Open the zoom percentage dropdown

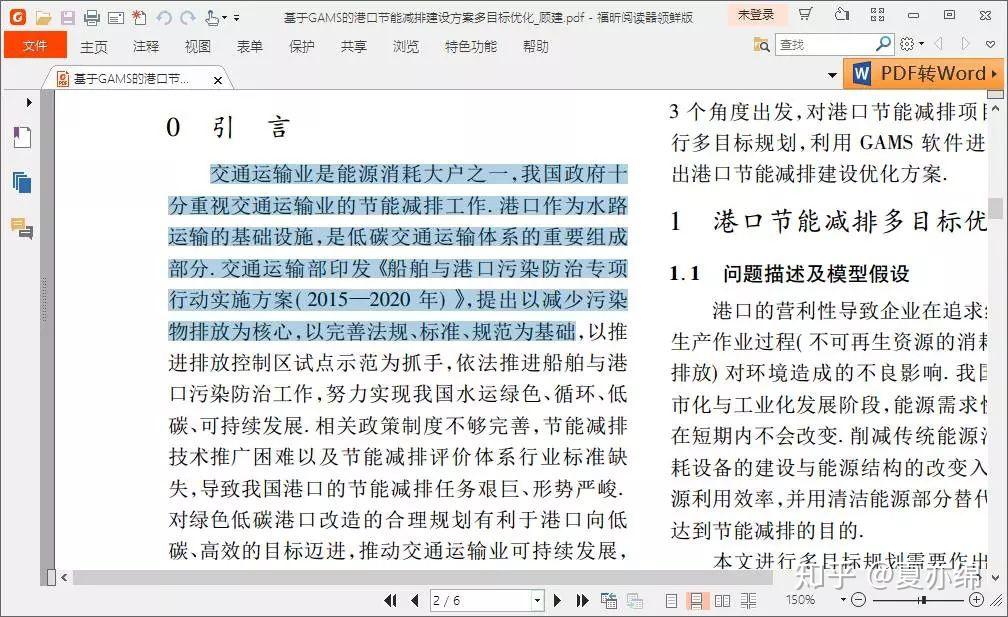click(x=843, y=600)
